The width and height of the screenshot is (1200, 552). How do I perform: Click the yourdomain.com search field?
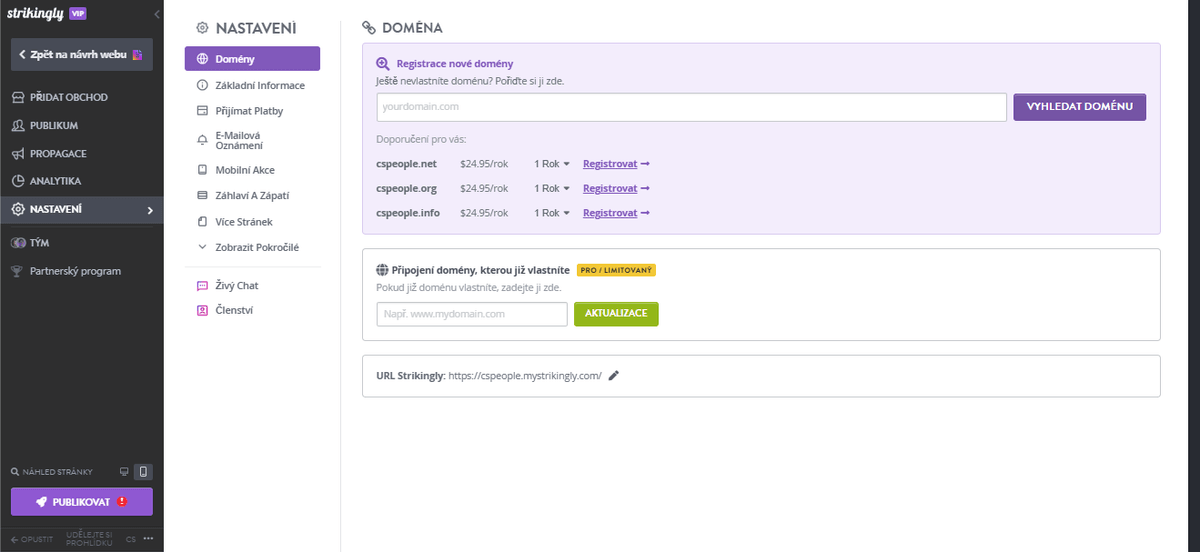coord(691,107)
